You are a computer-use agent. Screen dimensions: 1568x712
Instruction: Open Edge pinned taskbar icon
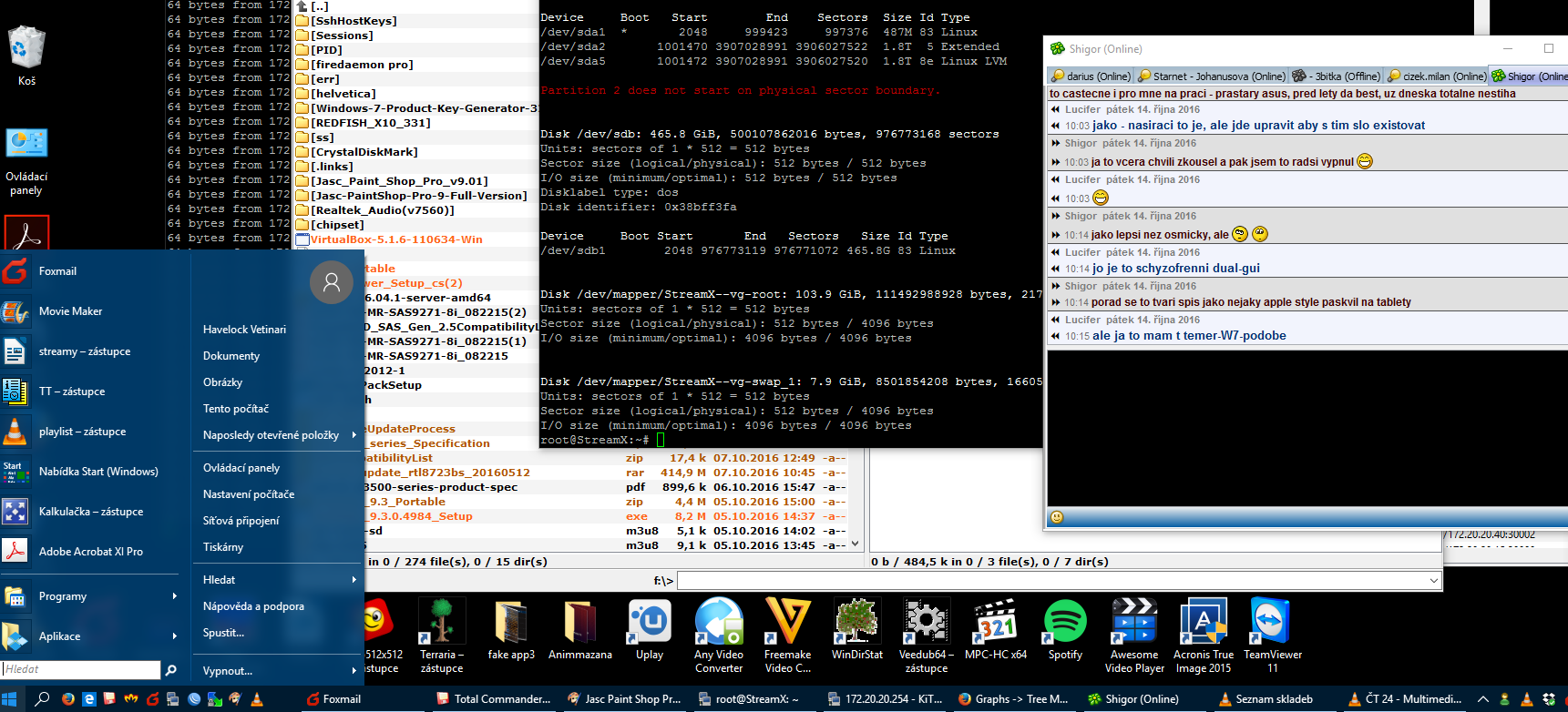click(x=88, y=699)
